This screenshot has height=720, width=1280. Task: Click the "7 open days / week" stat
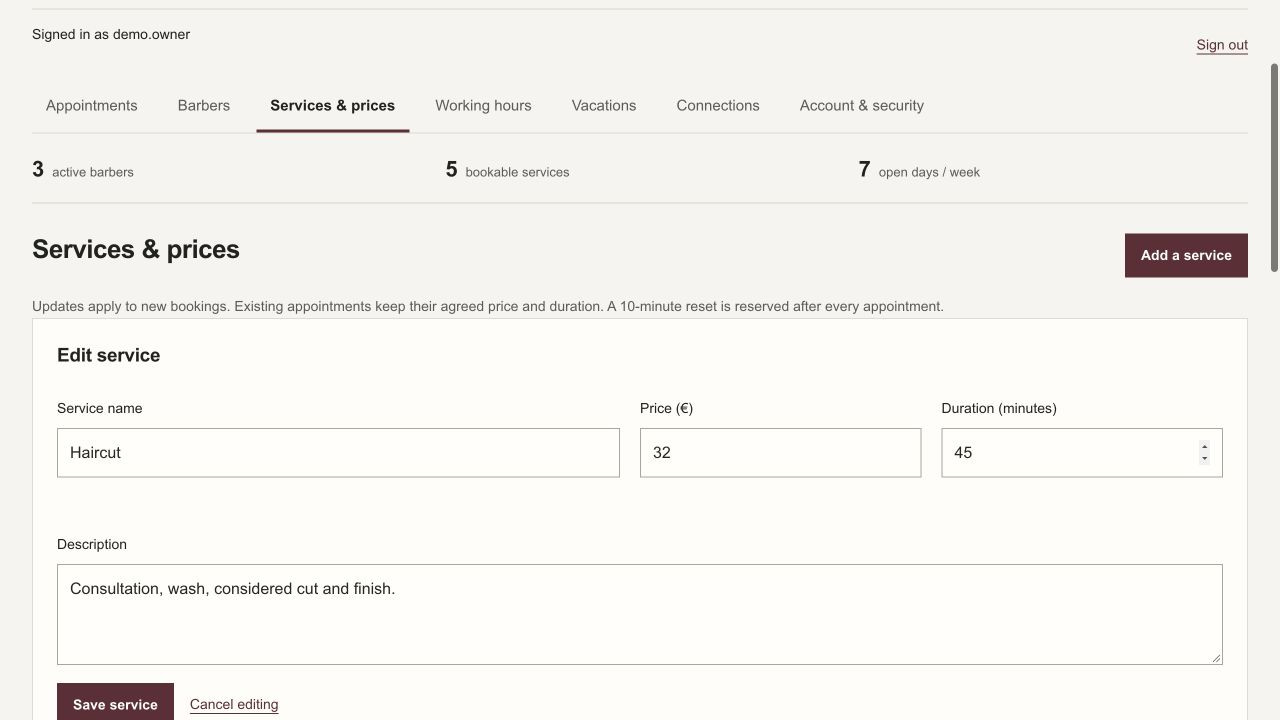point(919,170)
